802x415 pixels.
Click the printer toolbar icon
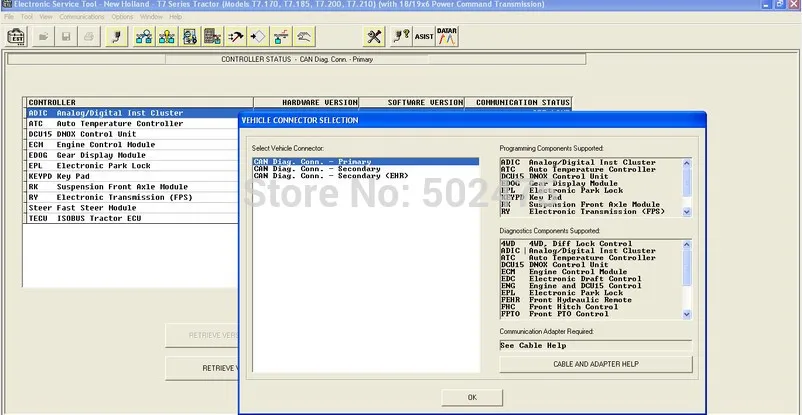click(x=88, y=37)
